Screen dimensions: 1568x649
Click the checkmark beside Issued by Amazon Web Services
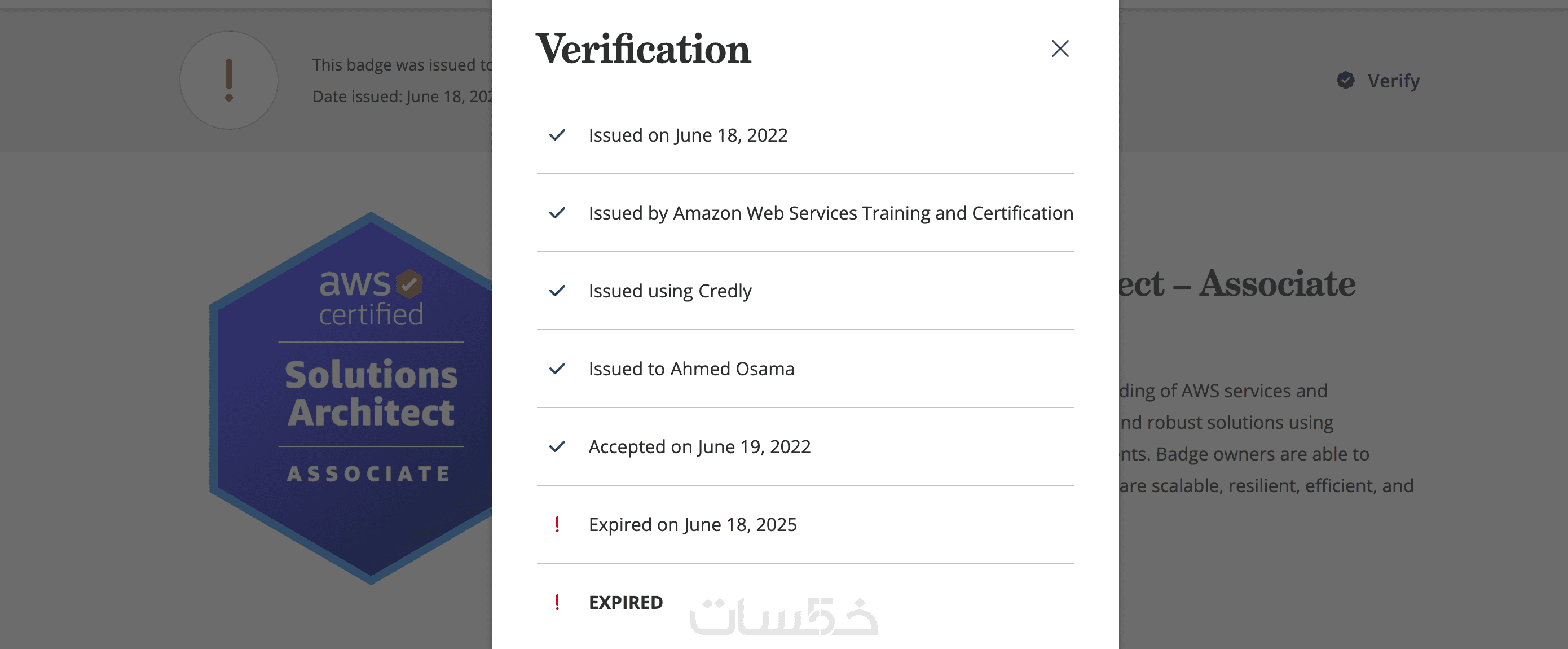pyautogui.click(x=557, y=213)
